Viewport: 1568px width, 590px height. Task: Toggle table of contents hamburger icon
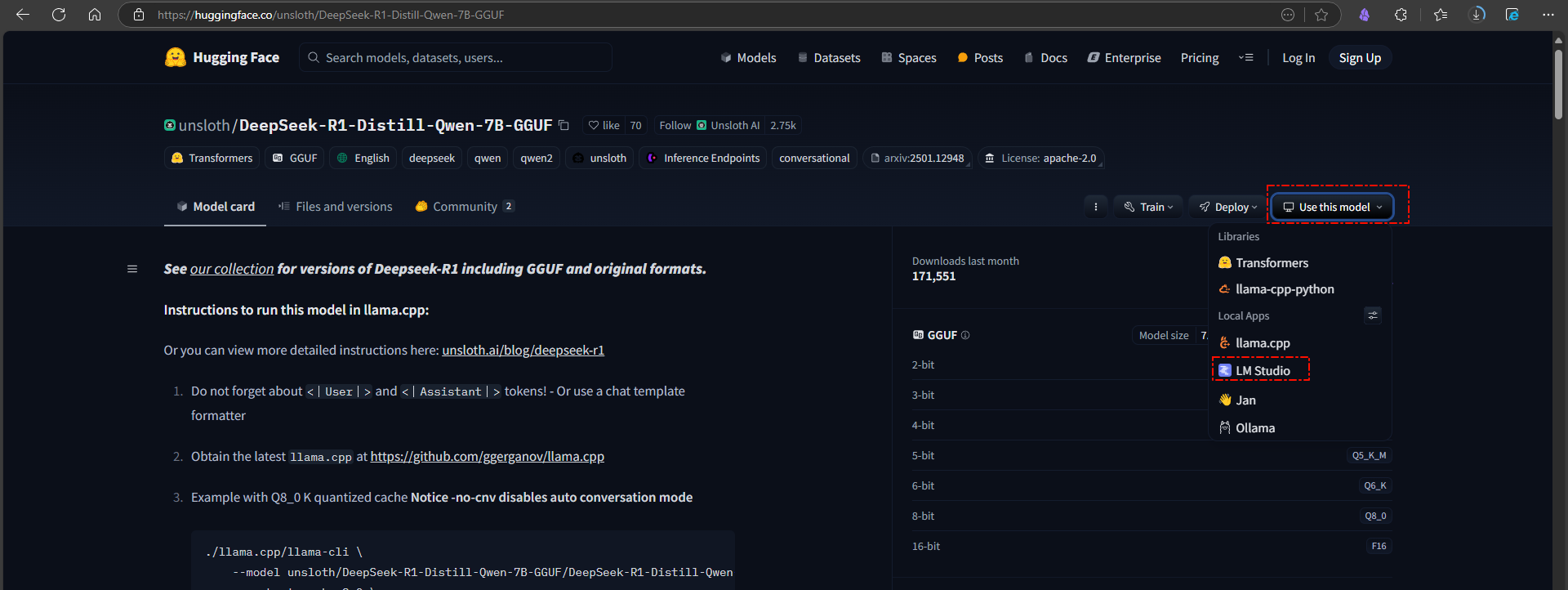(132, 269)
